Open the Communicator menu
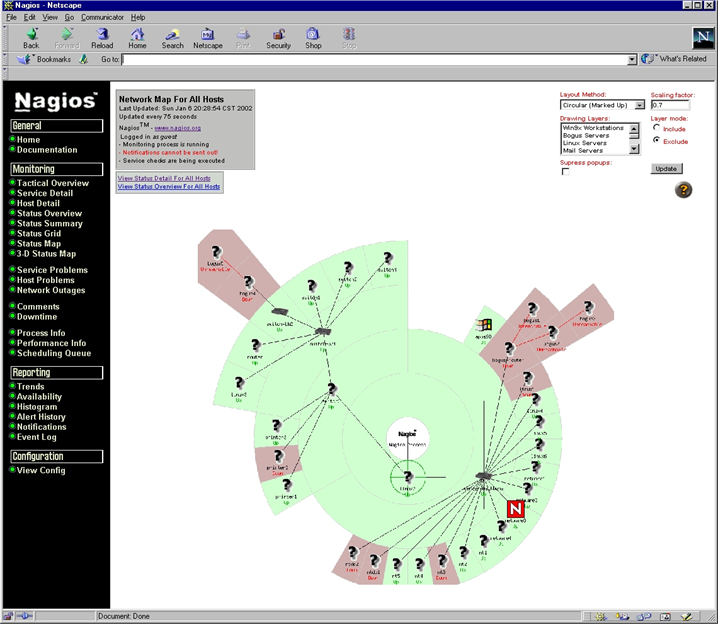This screenshot has height=624, width=718. 103,17
